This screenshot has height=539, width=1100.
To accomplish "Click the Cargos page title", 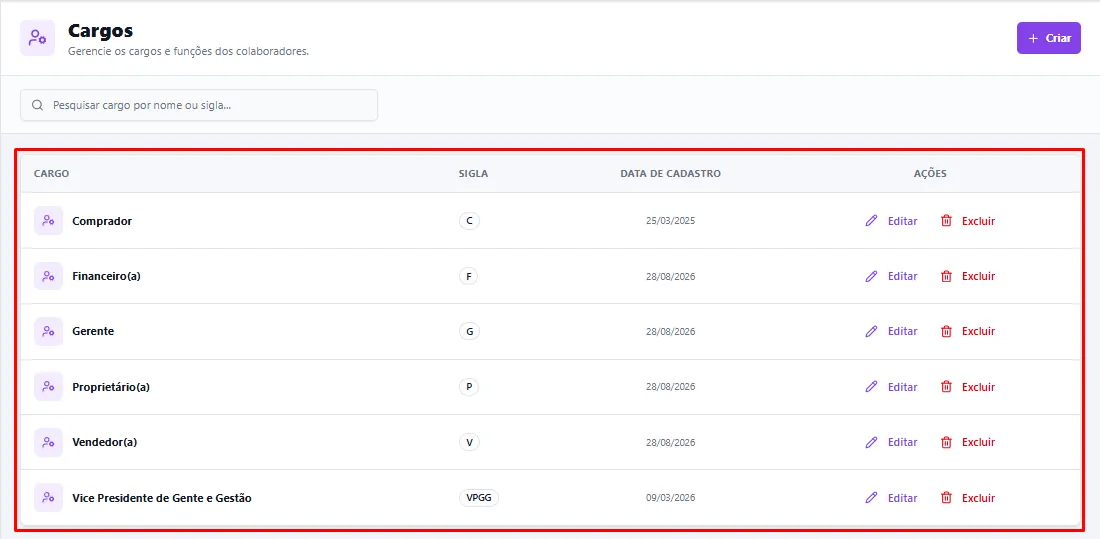I will [100, 31].
